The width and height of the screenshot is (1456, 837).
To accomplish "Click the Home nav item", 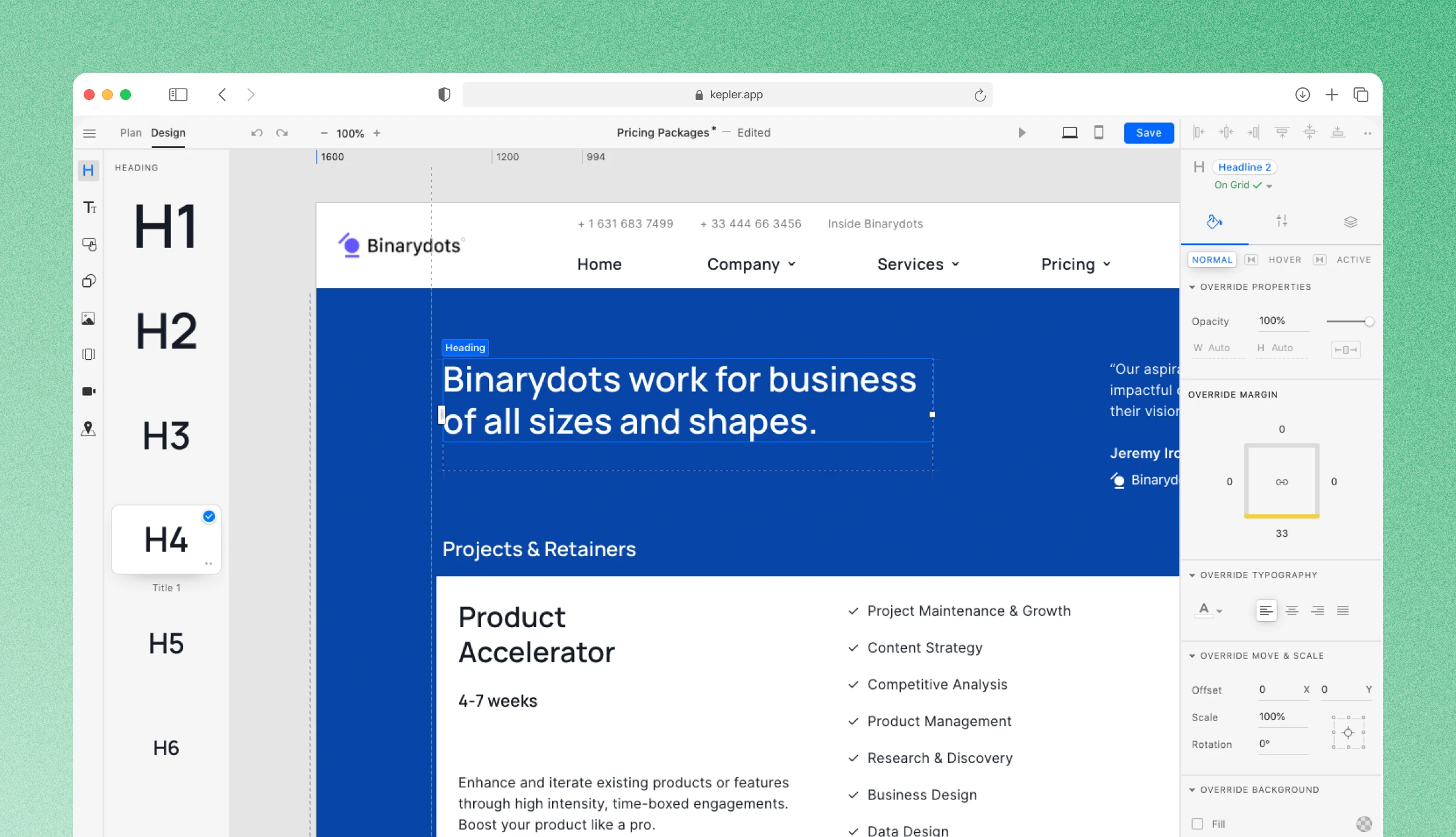I will click(x=599, y=264).
